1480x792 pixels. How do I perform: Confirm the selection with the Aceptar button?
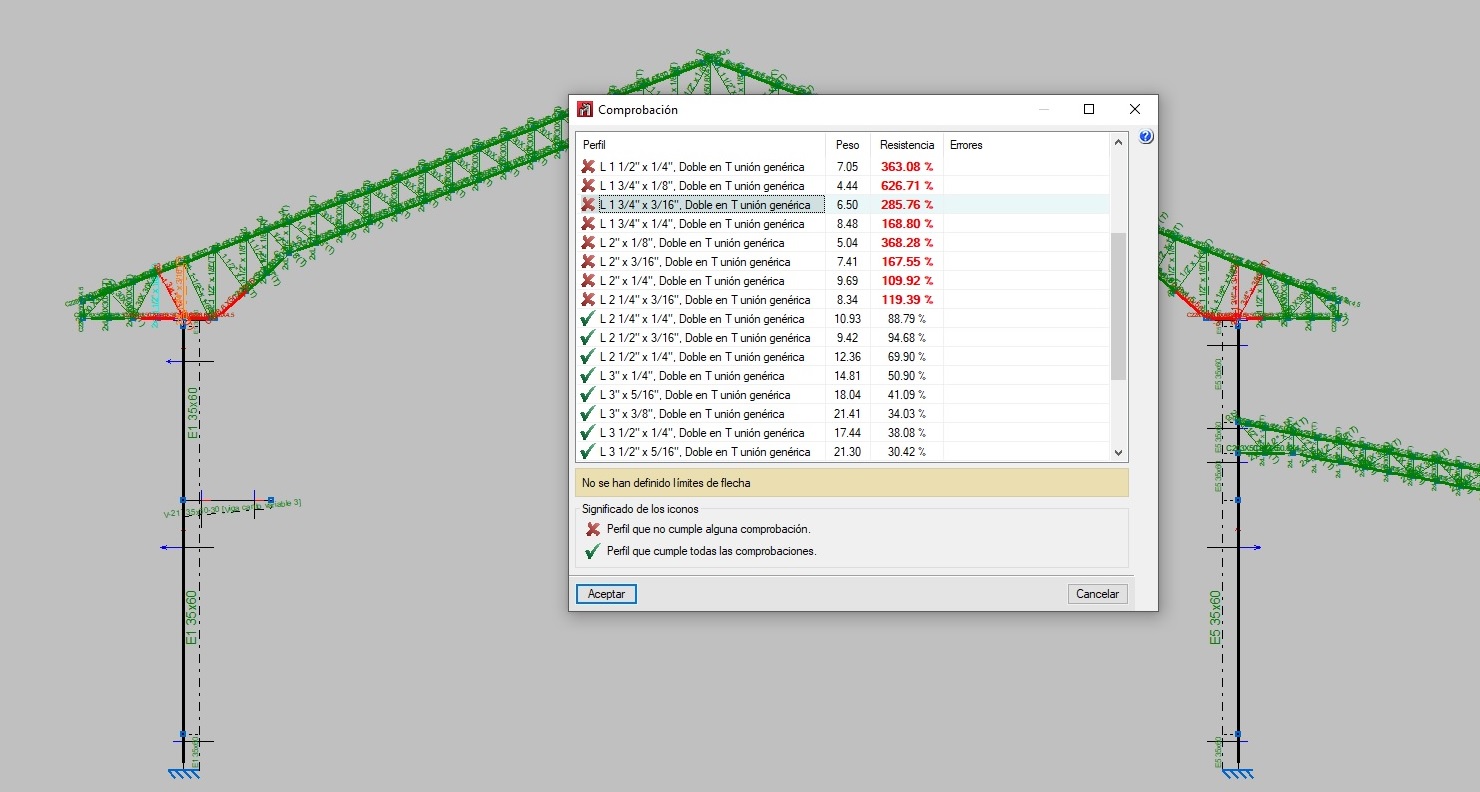tap(606, 594)
